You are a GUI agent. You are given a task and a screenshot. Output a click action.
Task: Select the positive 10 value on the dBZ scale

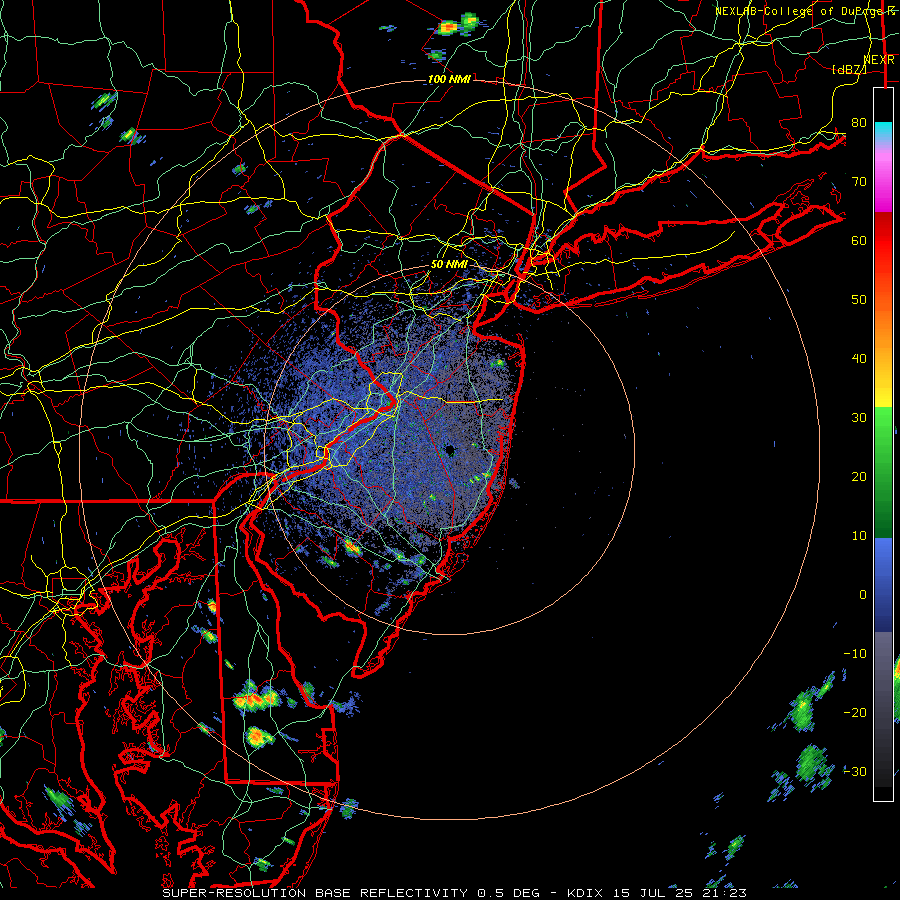859,536
